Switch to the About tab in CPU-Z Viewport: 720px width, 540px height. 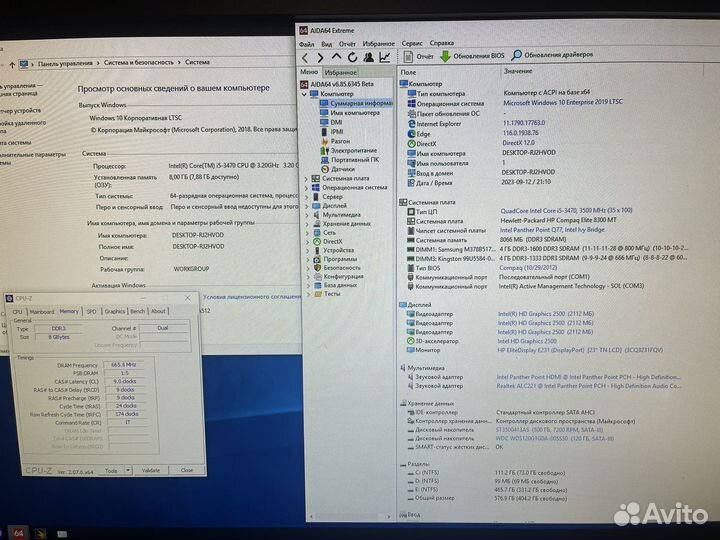click(158, 311)
